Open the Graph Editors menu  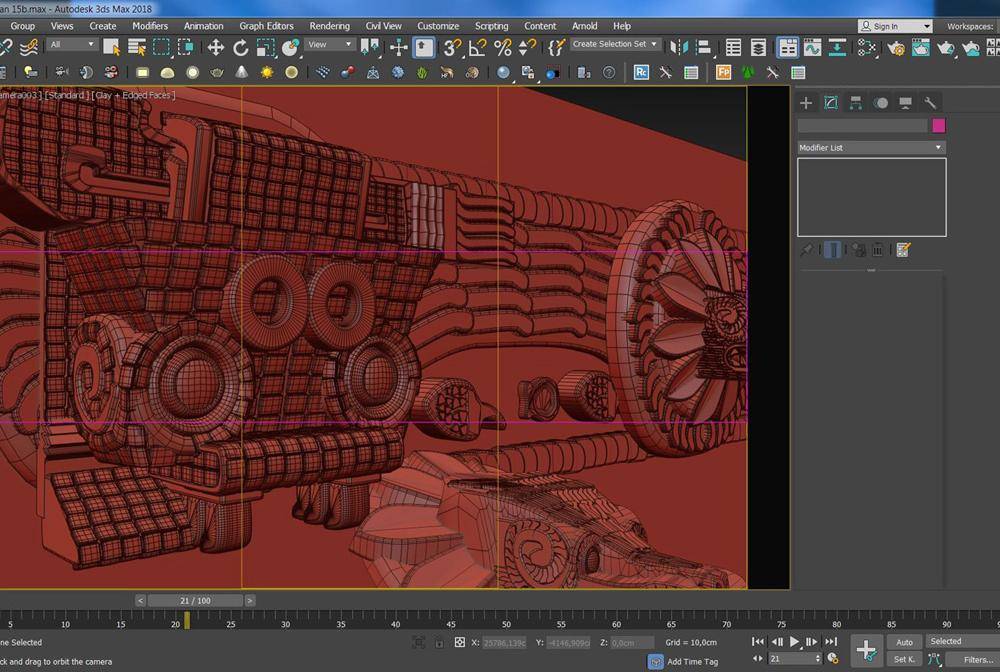coord(266,26)
